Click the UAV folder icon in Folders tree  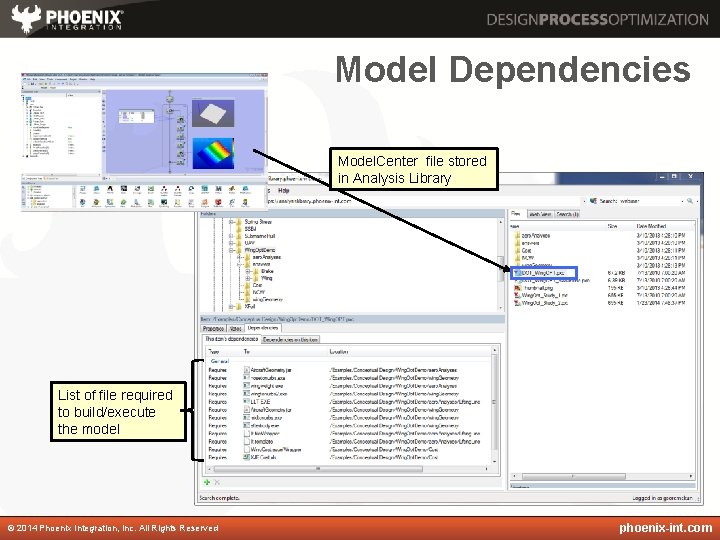click(x=239, y=243)
